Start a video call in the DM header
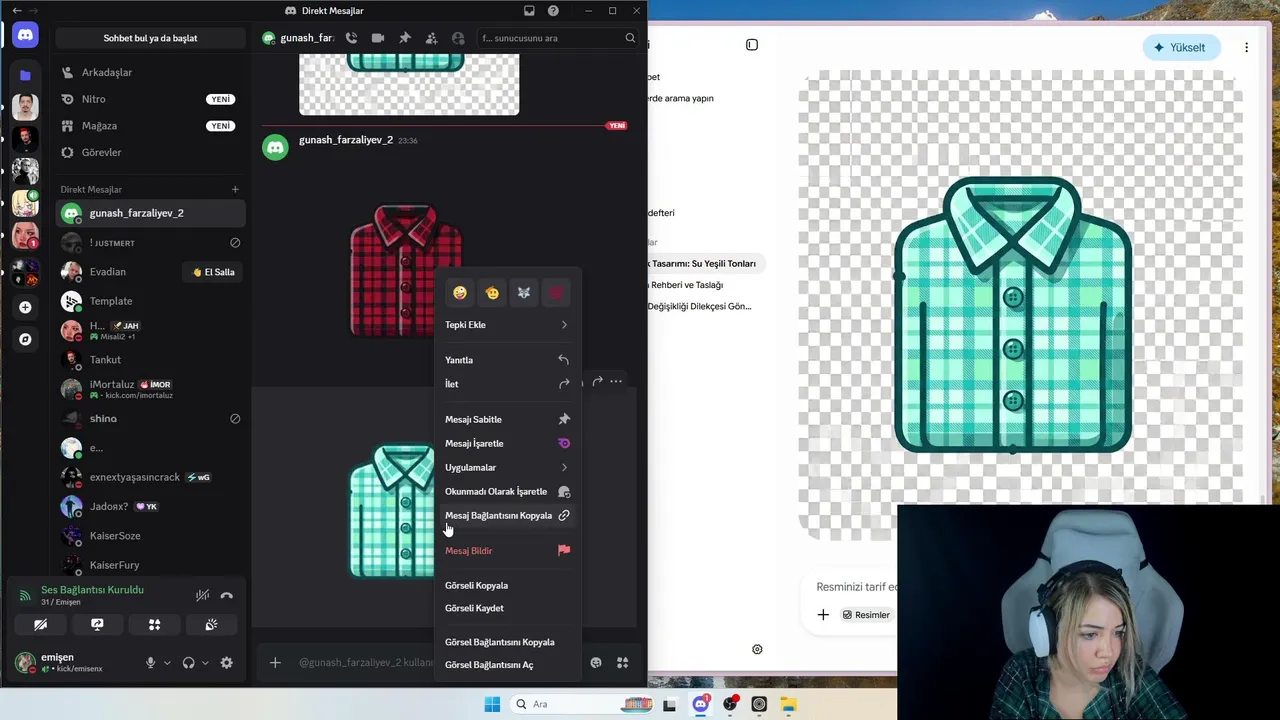 [x=378, y=38]
